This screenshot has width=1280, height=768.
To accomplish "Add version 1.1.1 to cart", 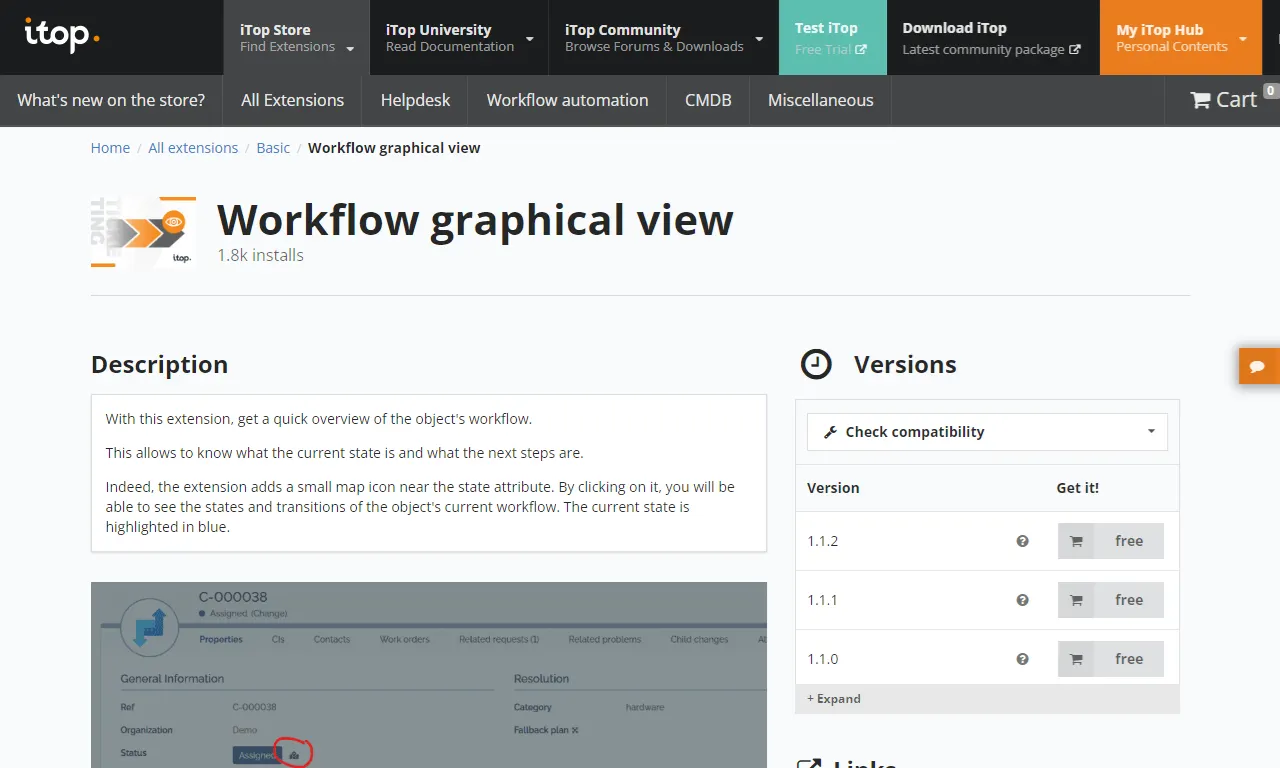I will click(x=1111, y=600).
